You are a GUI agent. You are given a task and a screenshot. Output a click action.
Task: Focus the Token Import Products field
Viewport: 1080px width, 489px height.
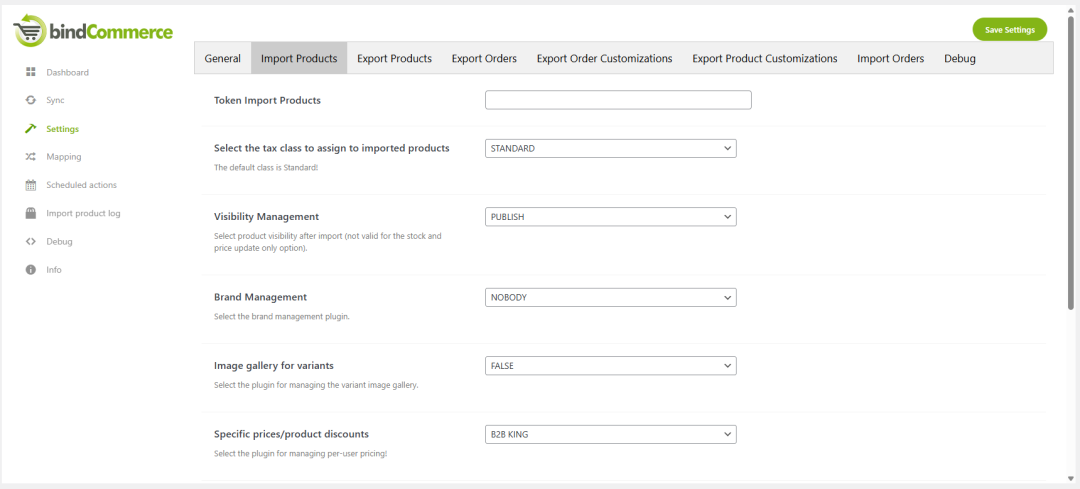coord(618,100)
